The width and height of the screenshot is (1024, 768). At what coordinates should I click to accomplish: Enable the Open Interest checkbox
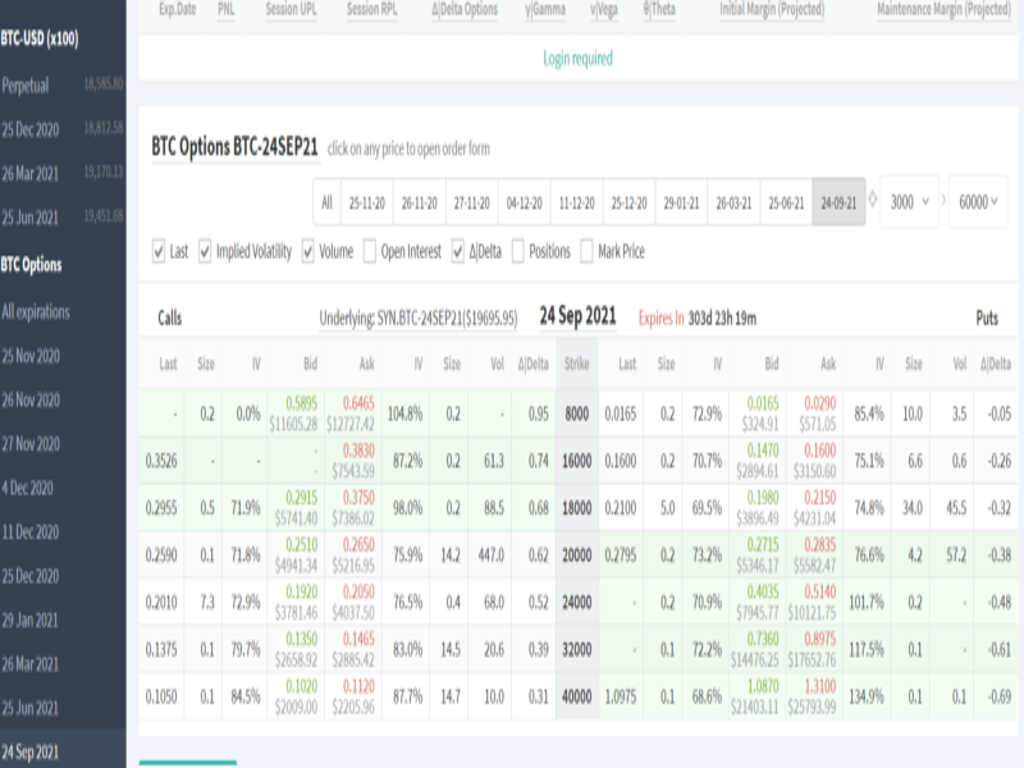(370, 252)
